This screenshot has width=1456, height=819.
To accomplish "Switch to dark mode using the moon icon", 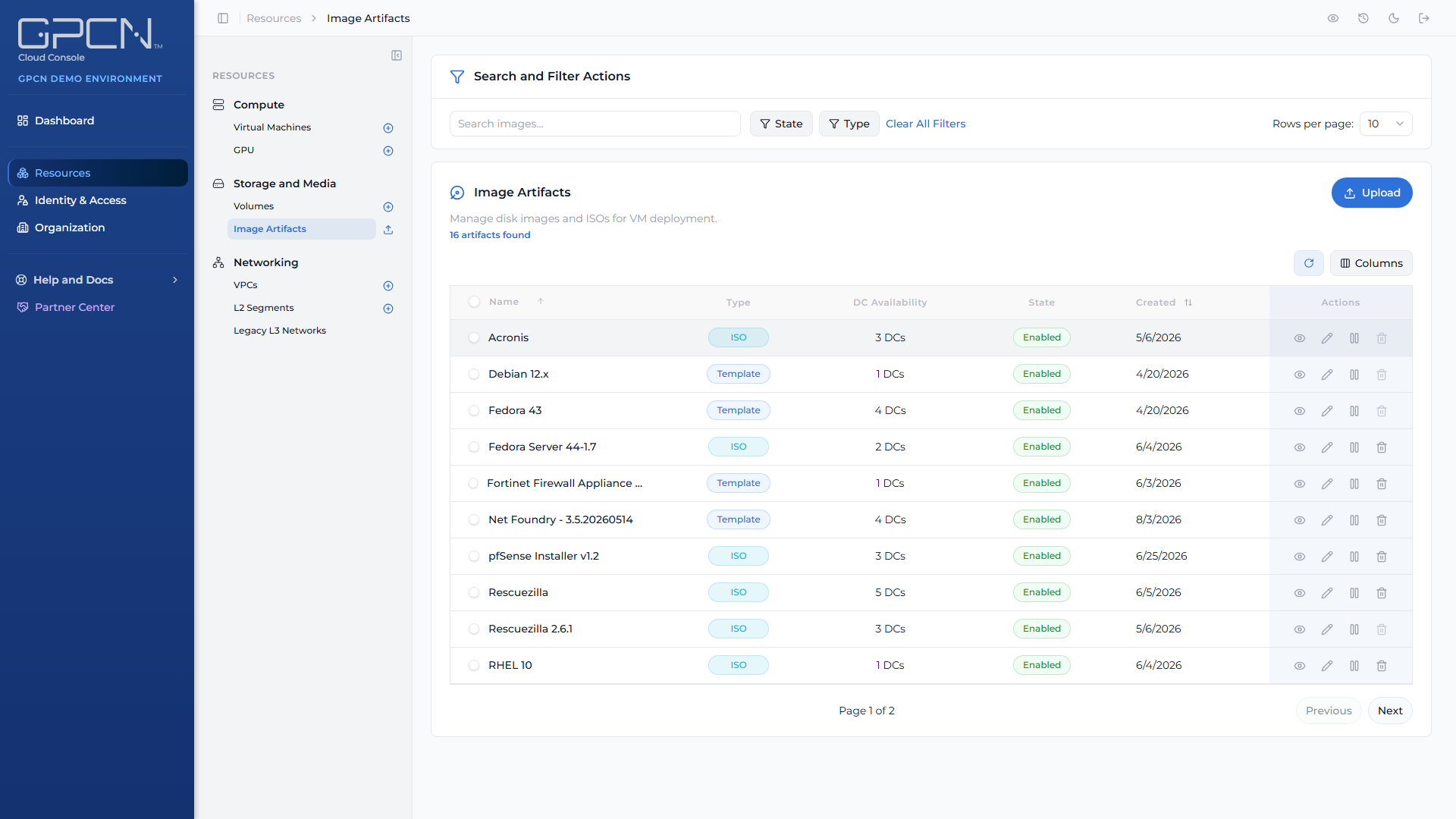I will coord(1394,18).
